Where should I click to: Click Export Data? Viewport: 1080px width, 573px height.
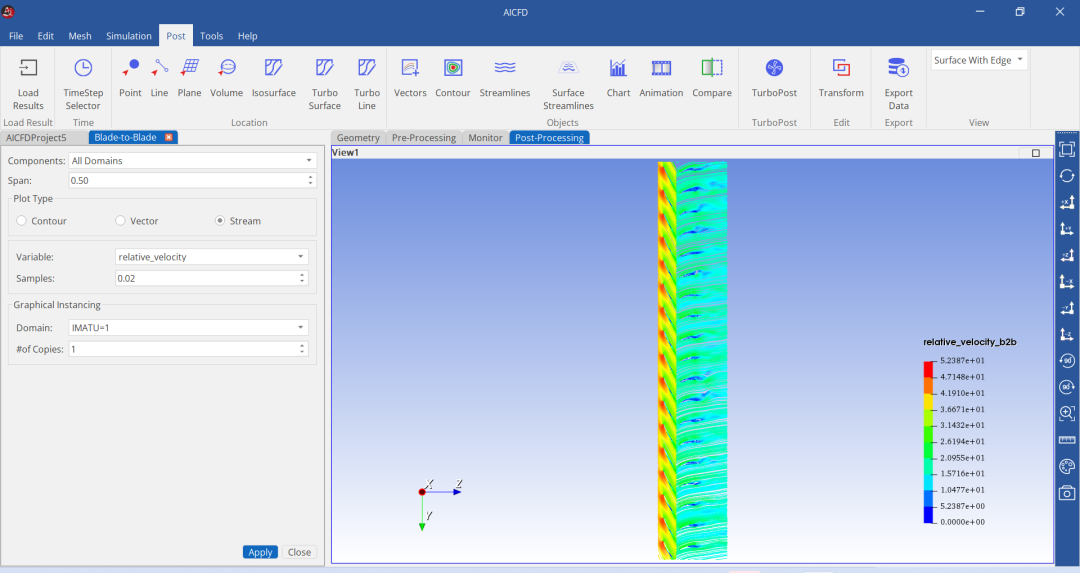pyautogui.click(x=898, y=84)
